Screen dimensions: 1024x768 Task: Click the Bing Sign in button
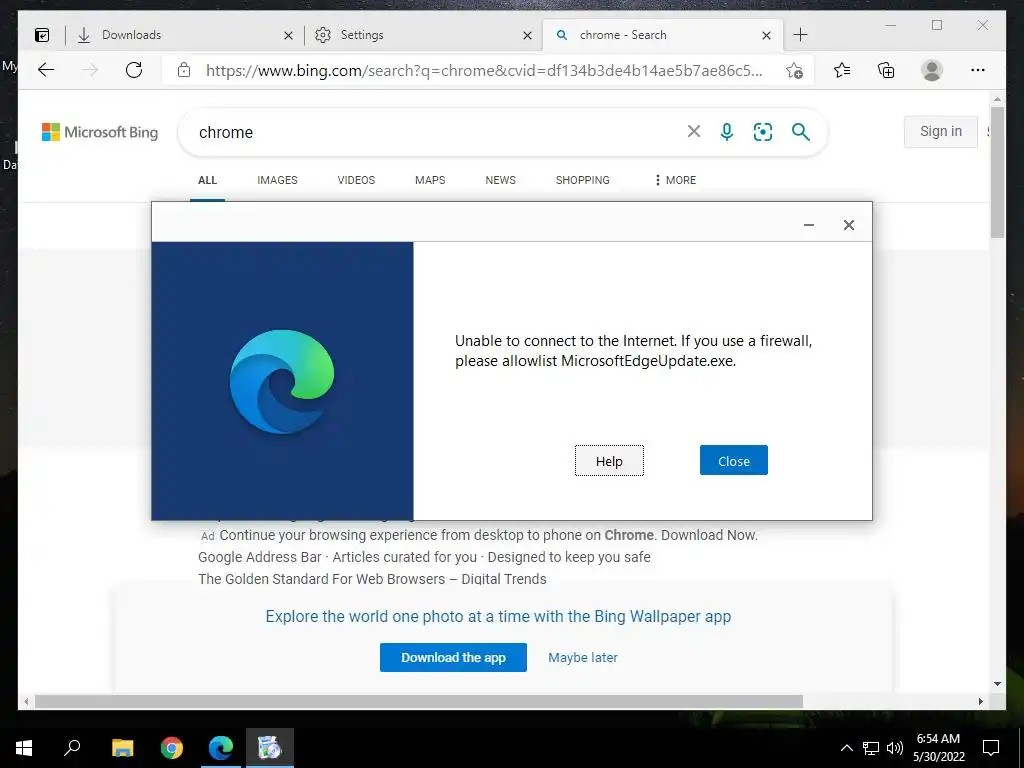(940, 131)
